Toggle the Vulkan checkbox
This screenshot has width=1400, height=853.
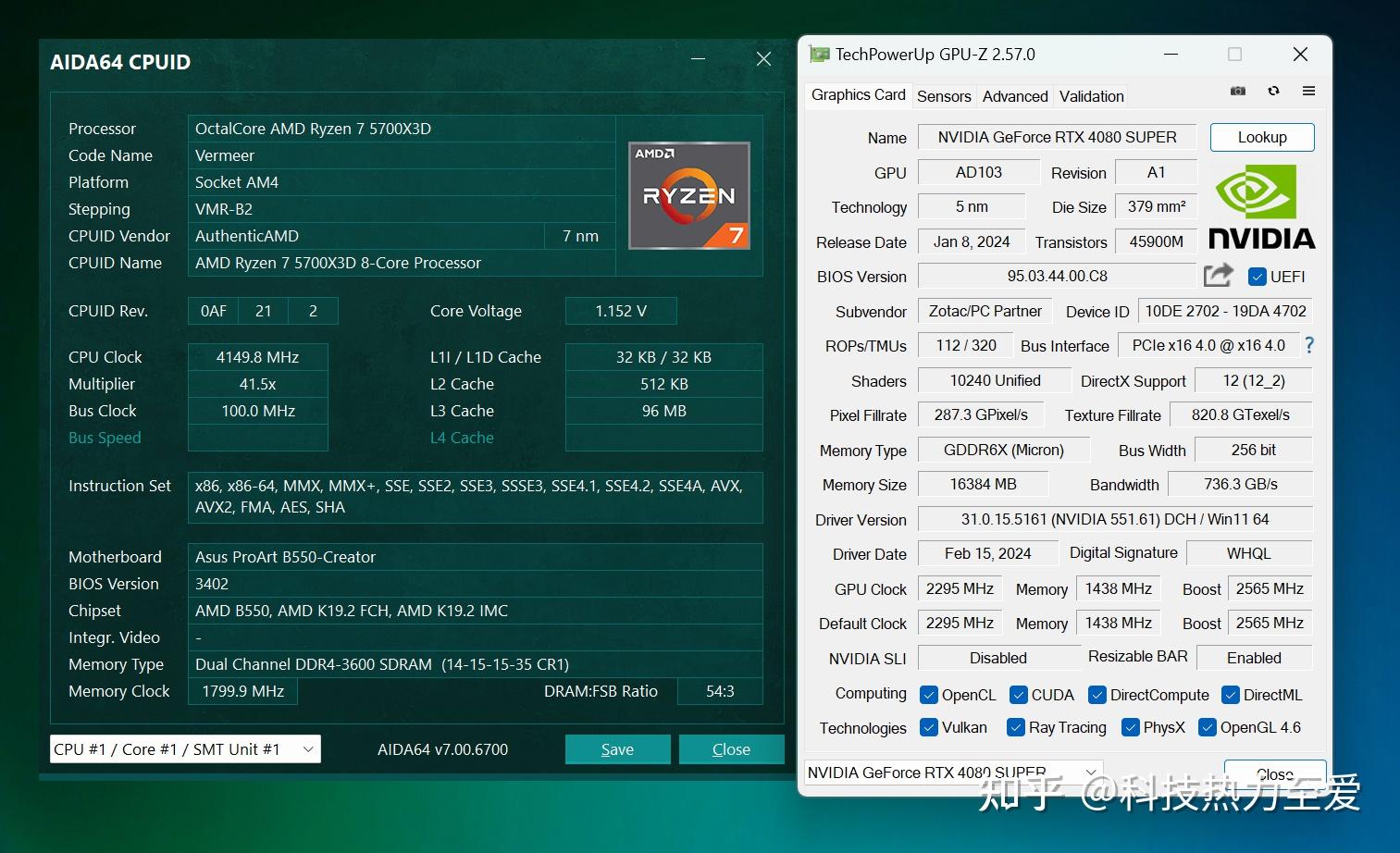tap(929, 727)
